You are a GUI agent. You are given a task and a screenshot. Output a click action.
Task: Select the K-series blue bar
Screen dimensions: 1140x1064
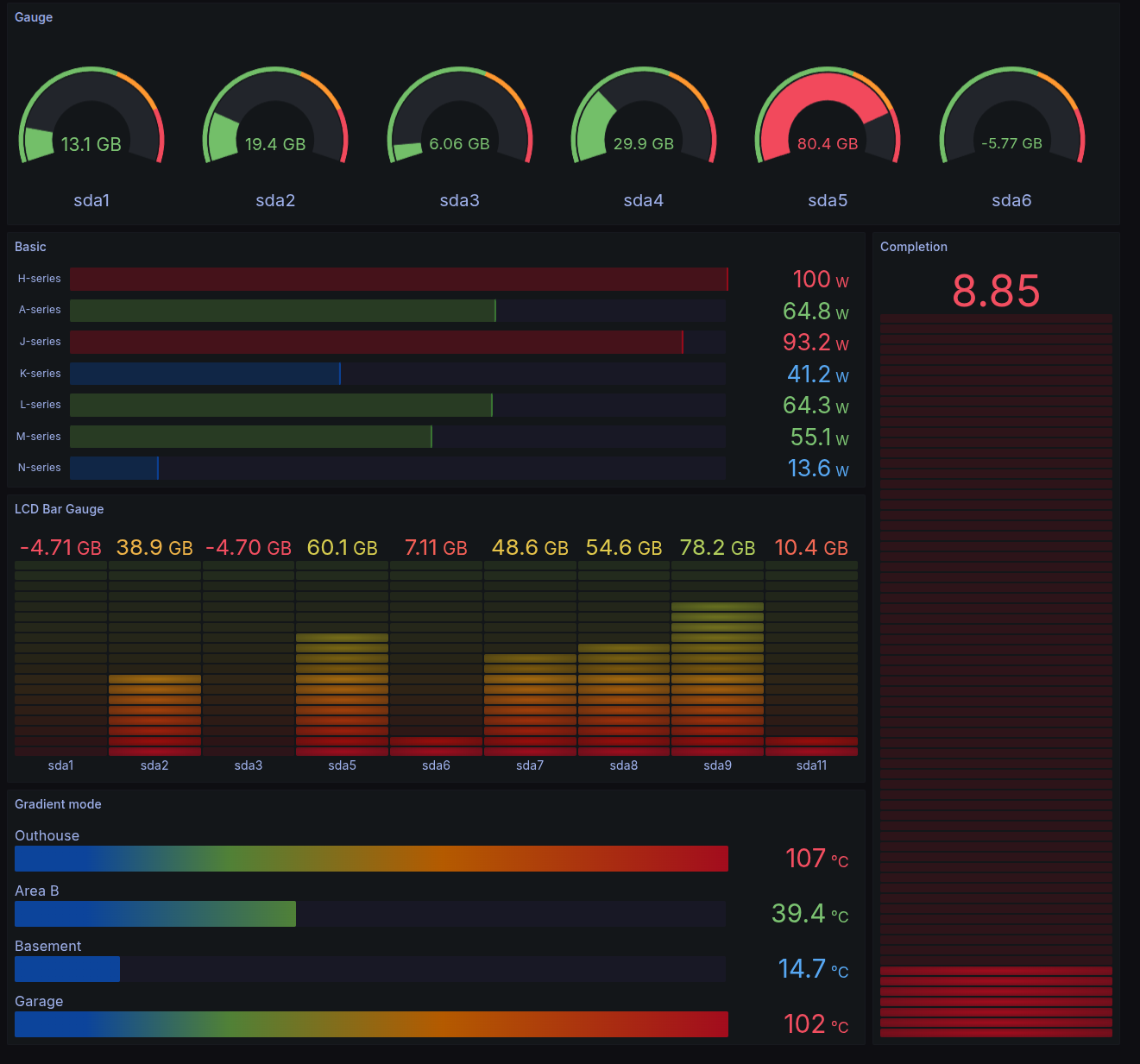[x=205, y=374]
